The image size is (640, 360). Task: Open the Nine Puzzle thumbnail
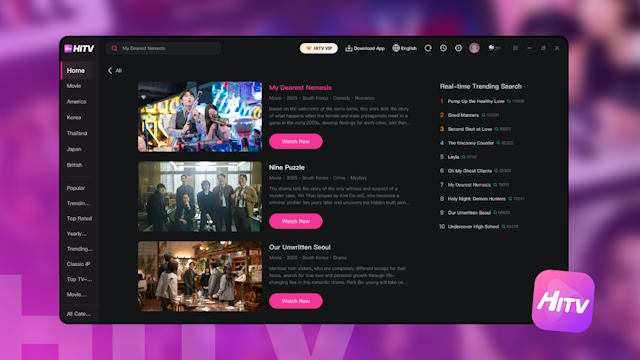pyautogui.click(x=200, y=197)
